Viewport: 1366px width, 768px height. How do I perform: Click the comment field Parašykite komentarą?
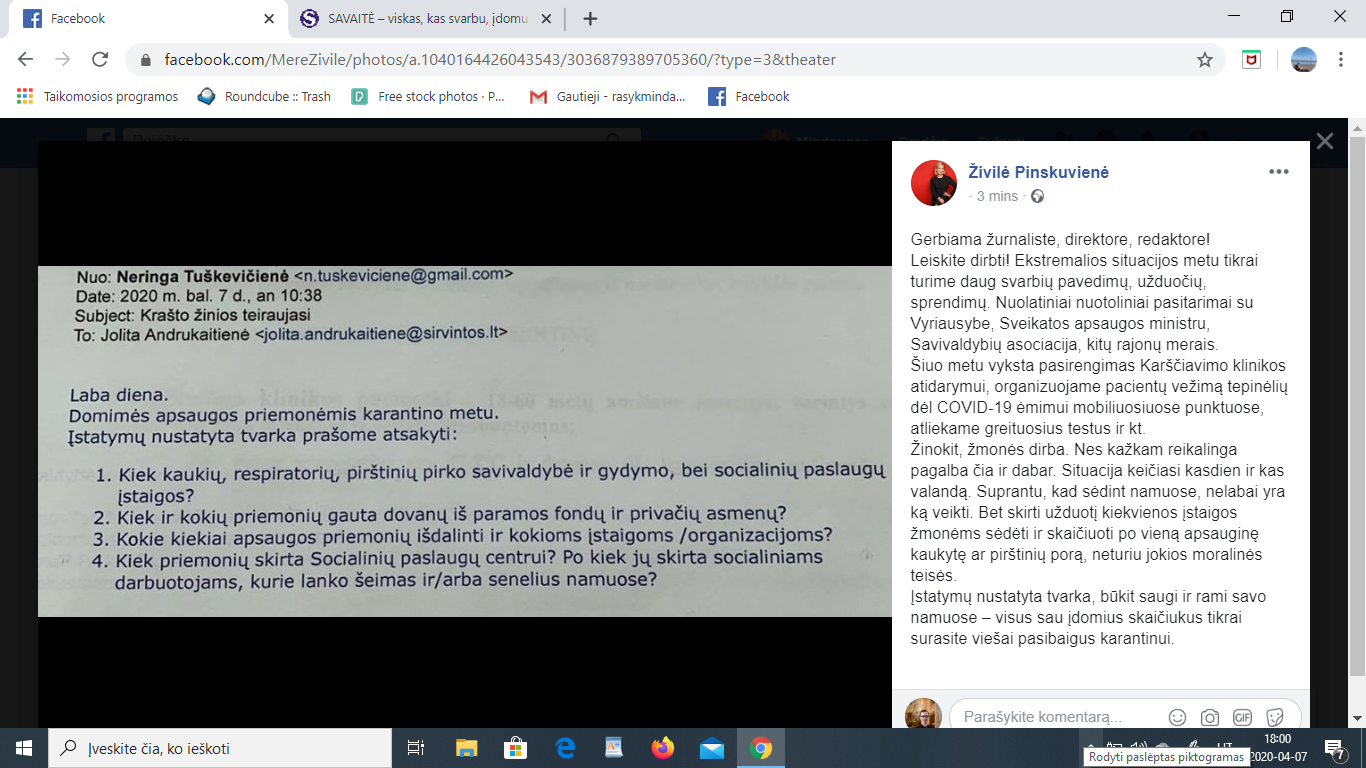click(x=1050, y=717)
